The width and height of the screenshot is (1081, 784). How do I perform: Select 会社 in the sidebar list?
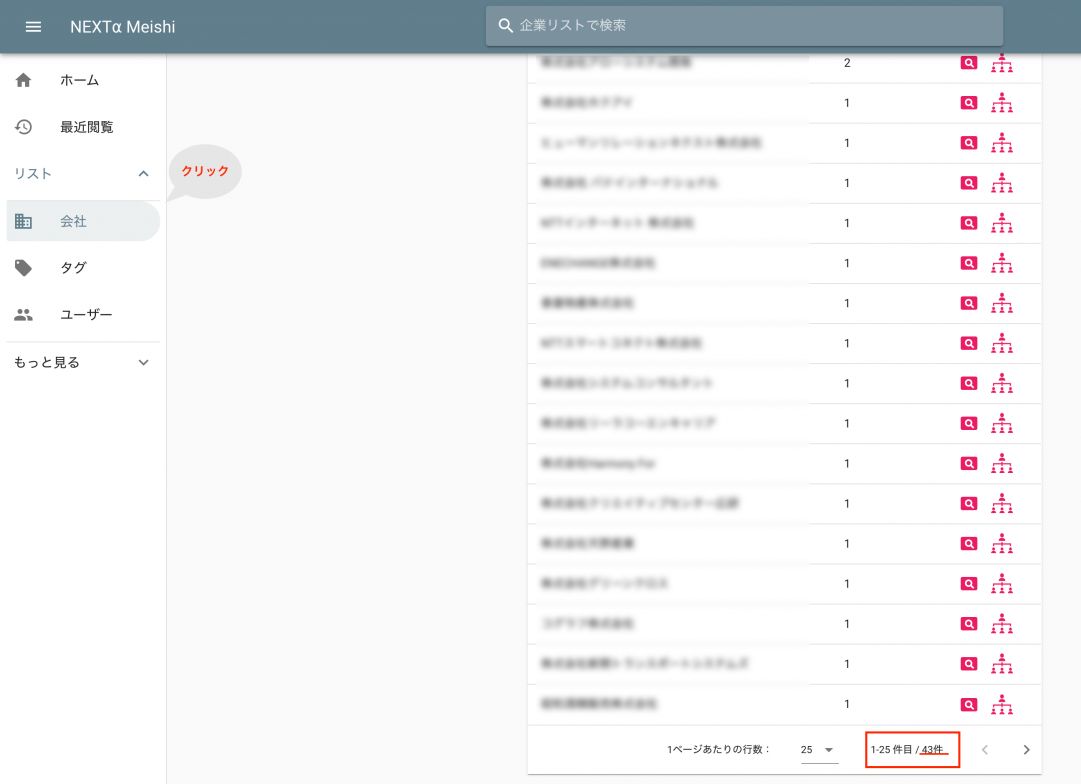(73, 221)
